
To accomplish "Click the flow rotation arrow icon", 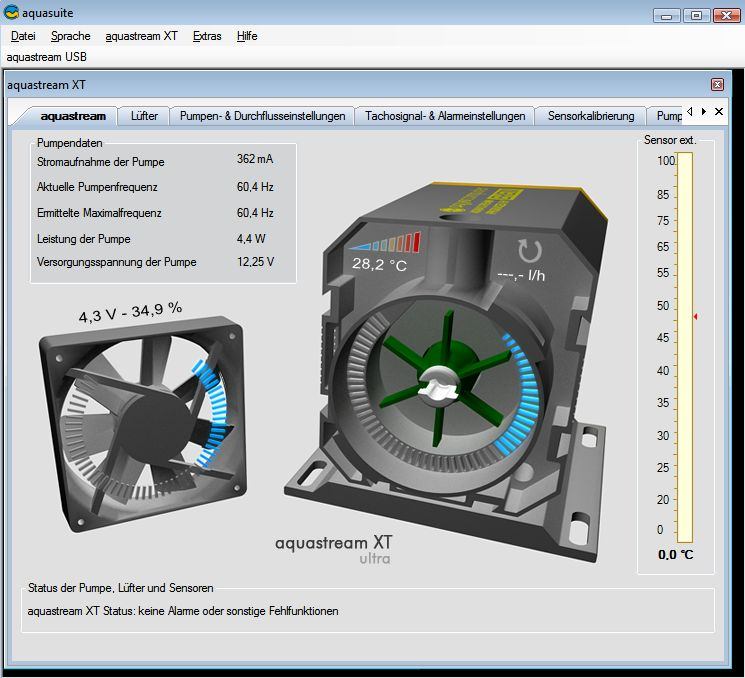I will (x=530, y=251).
